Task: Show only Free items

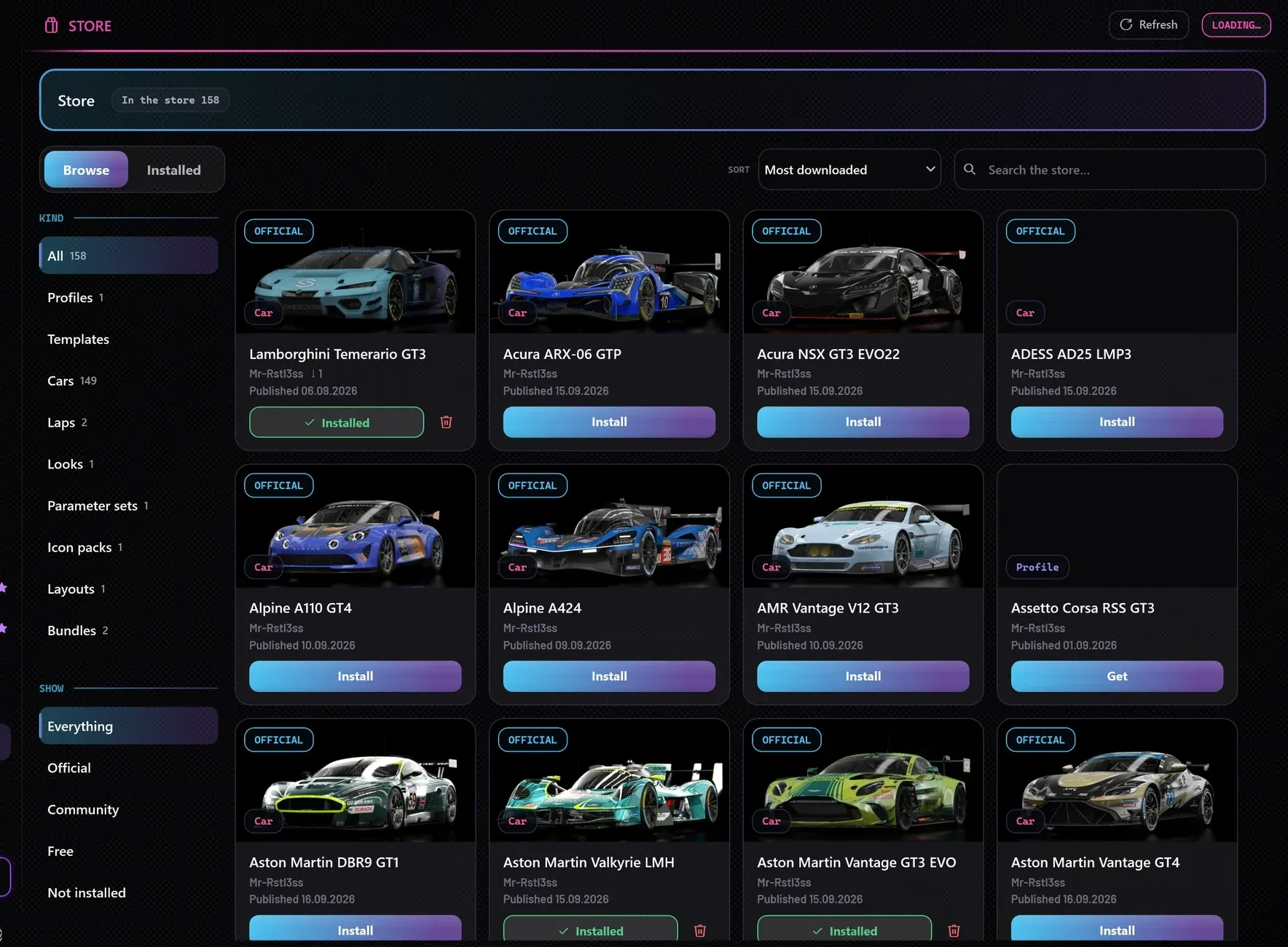Action: (128, 851)
